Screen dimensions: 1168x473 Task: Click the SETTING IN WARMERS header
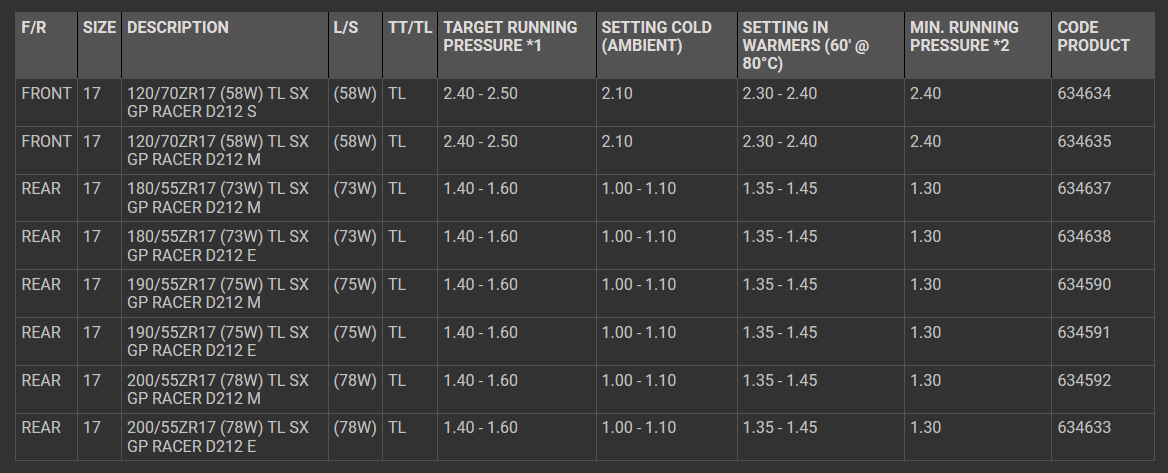(799, 45)
